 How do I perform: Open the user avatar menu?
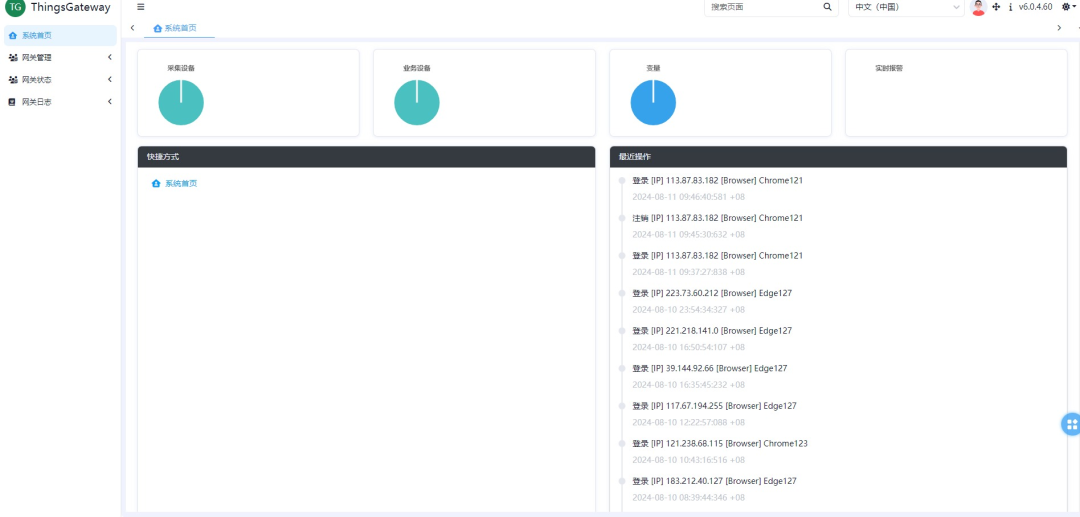pyautogui.click(x=978, y=8)
